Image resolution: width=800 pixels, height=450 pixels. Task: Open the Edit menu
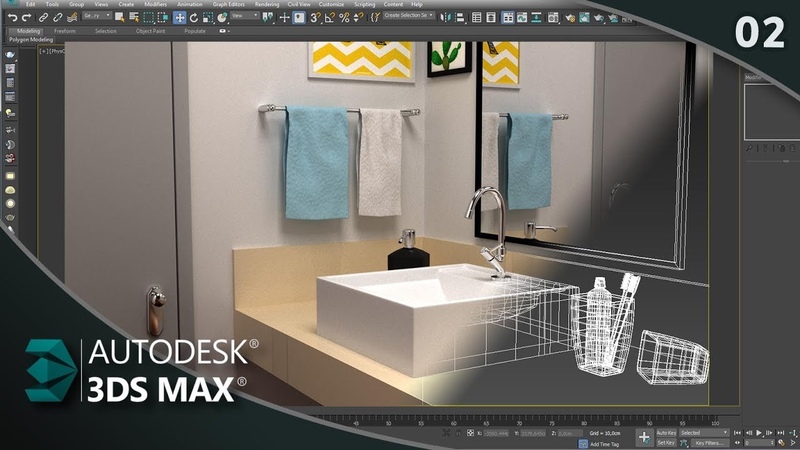[31, 4]
